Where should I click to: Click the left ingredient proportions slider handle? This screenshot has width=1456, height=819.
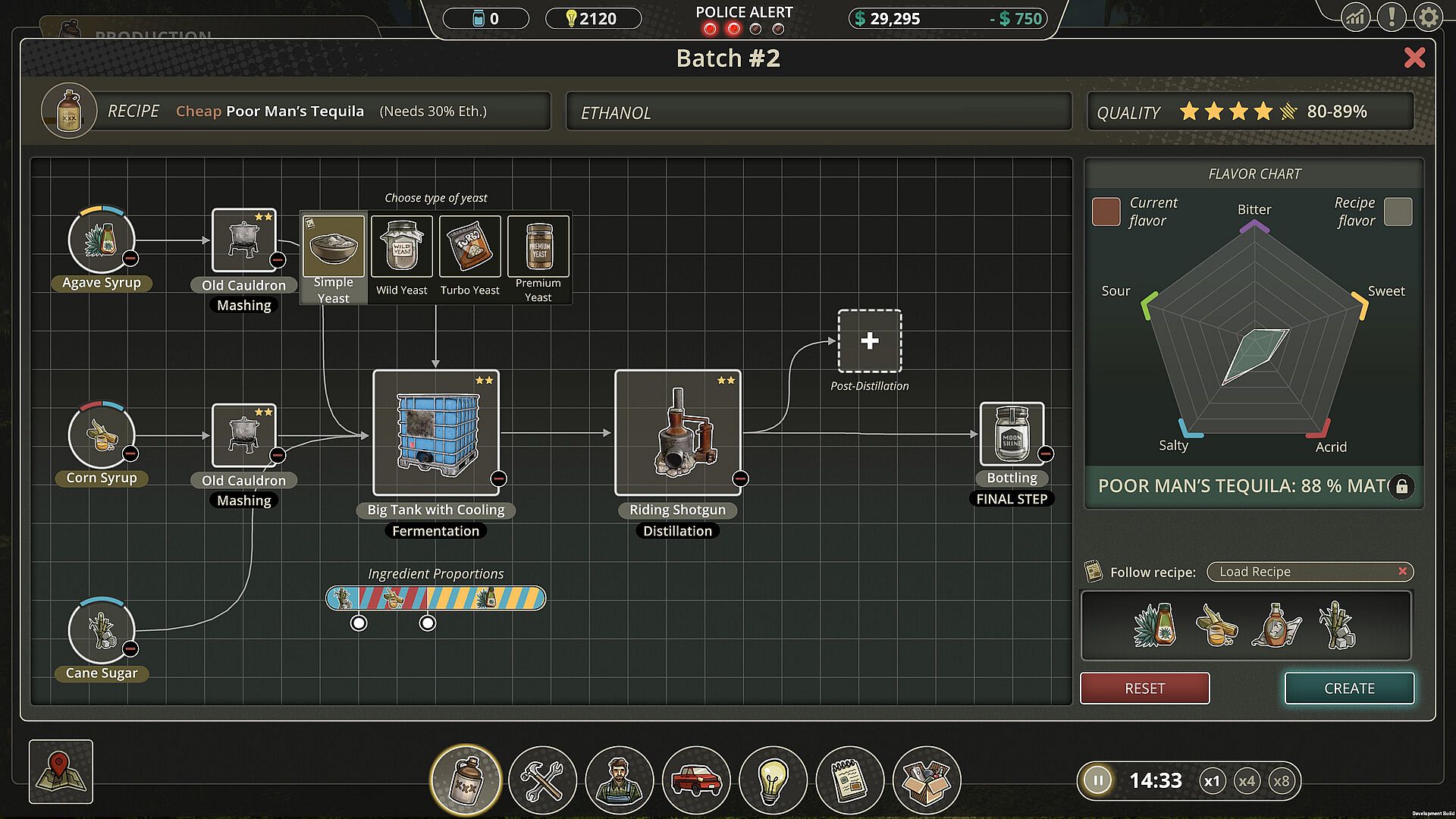(359, 623)
